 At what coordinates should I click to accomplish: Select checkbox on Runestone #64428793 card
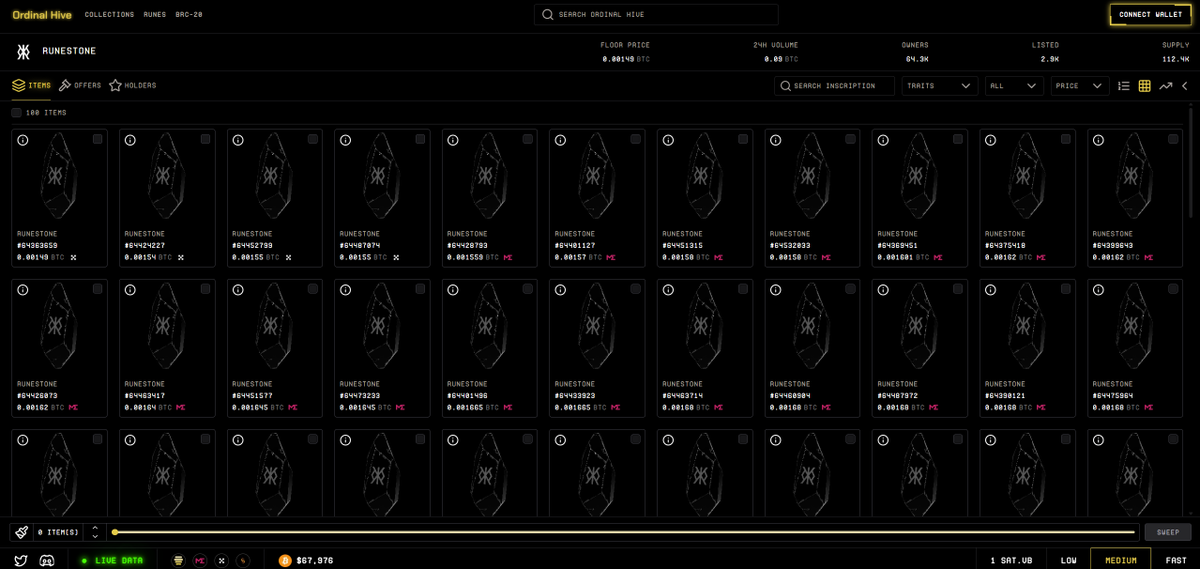pos(528,140)
